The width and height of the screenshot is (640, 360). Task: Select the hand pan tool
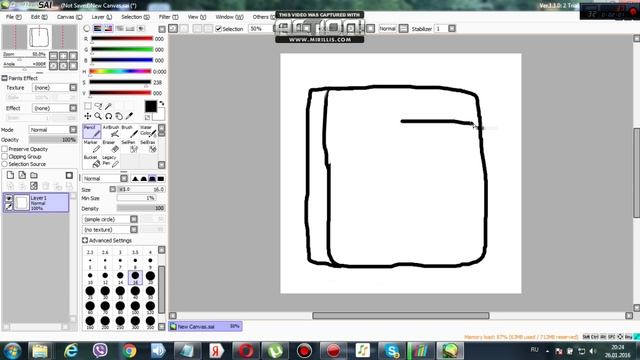coord(119,116)
